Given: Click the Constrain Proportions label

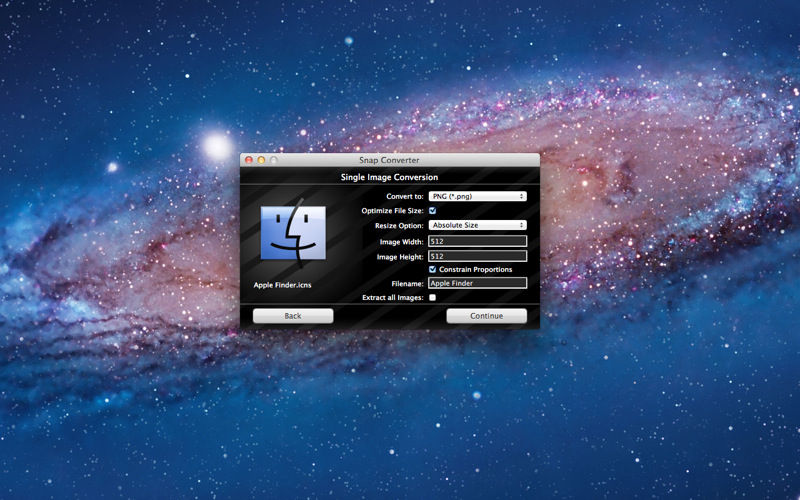Looking at the screenshot, I should [476, 269].
